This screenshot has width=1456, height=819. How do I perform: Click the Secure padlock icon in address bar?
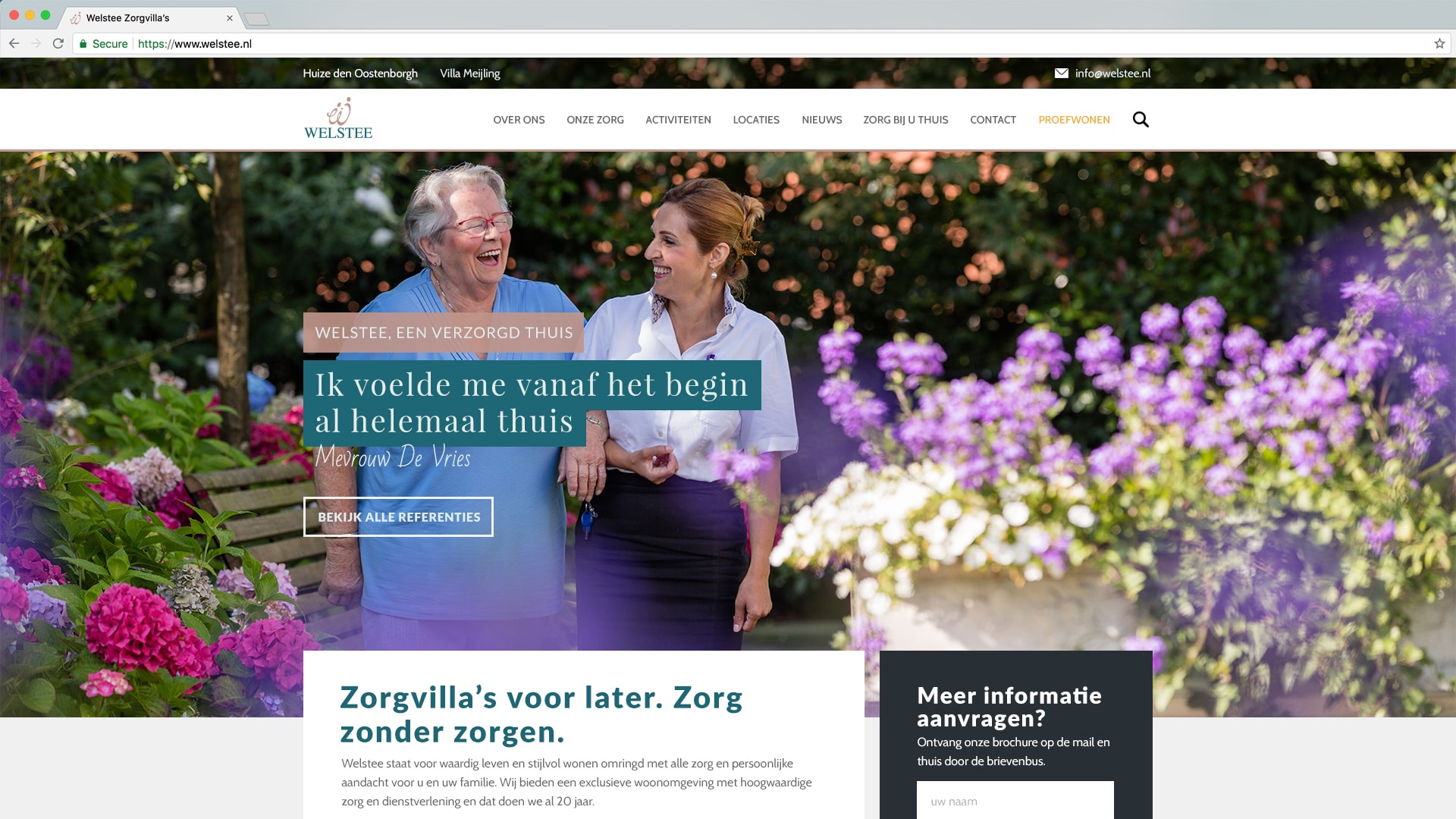[83, 44]
